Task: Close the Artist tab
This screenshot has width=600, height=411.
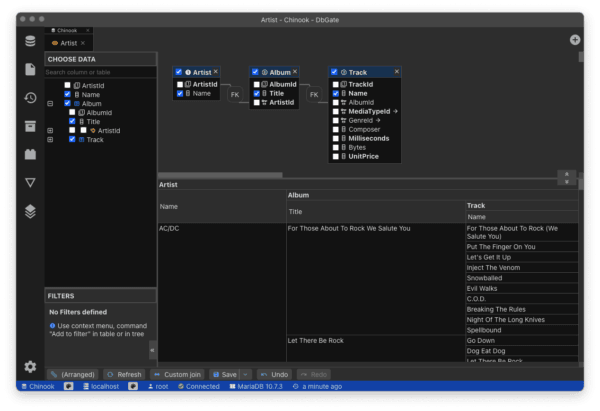Action: click(83, 43)
